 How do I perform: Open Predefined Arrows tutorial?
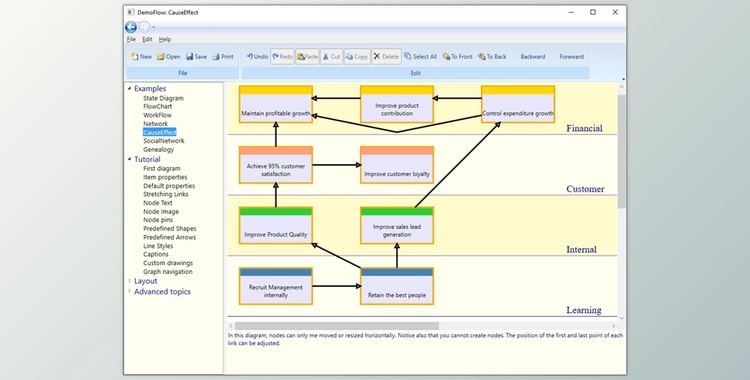point(169,237)
